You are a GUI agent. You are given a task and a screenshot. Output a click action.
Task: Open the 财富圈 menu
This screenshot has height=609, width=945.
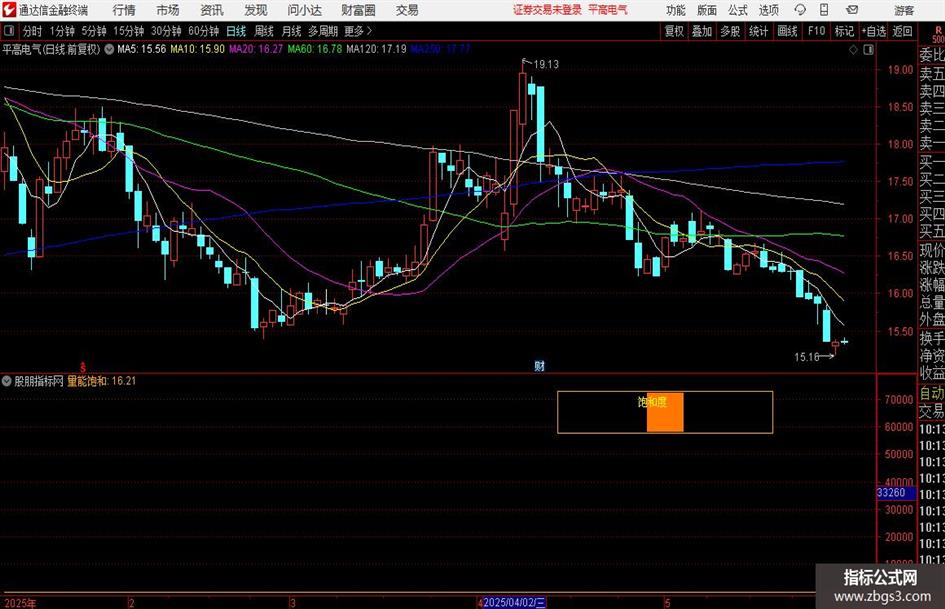click(359, 10)
